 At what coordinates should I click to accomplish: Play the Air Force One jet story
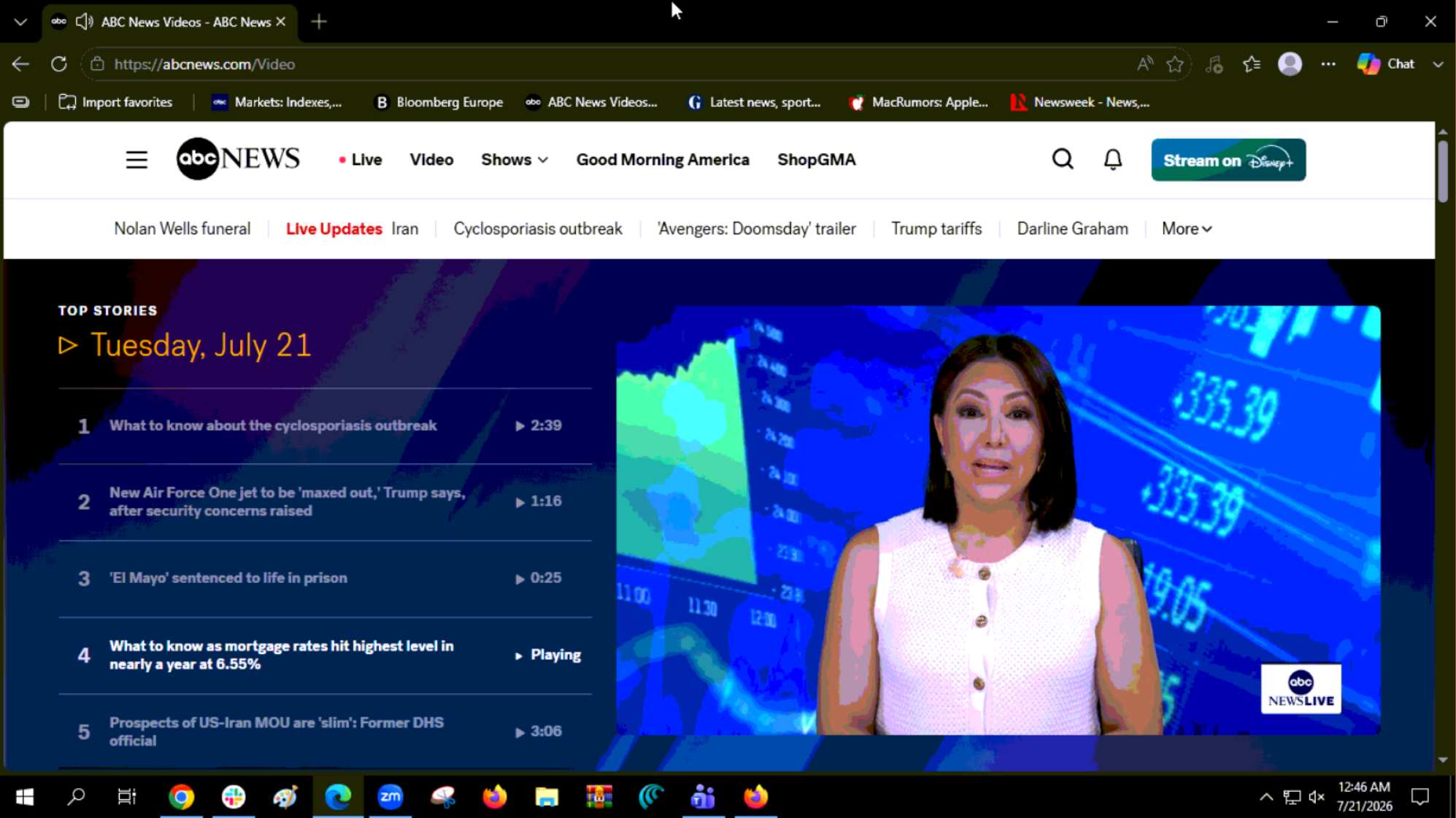[x=325, y=502]
